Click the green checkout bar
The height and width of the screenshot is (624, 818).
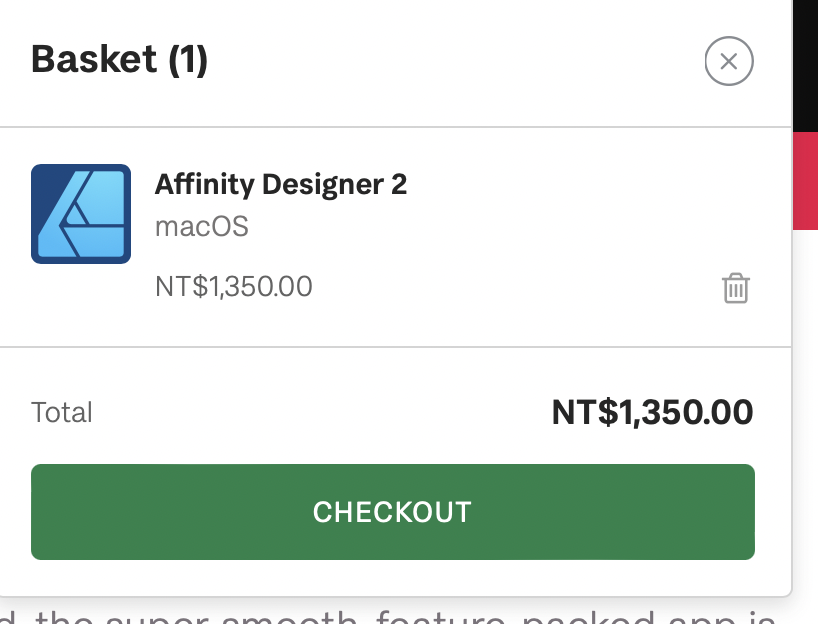tap(393, 511)
